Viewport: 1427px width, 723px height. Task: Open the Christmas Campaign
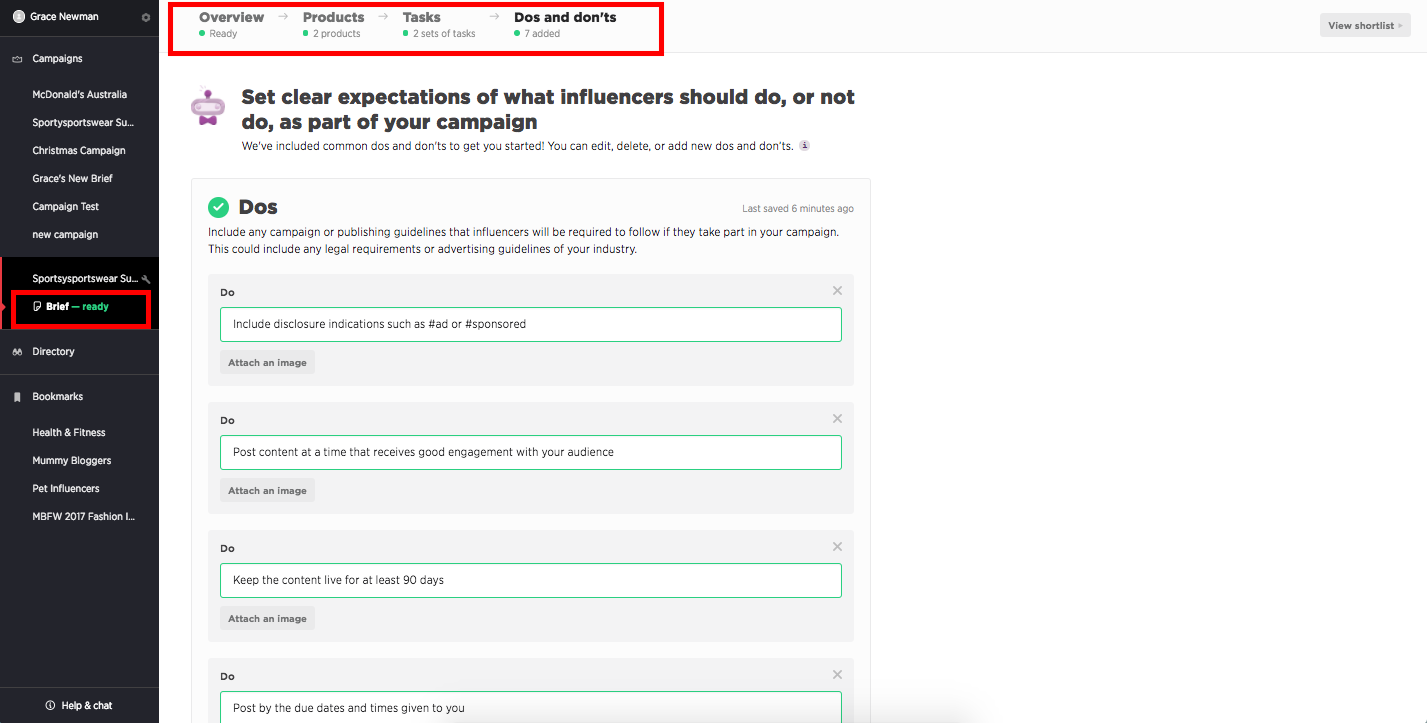(79, 151)
